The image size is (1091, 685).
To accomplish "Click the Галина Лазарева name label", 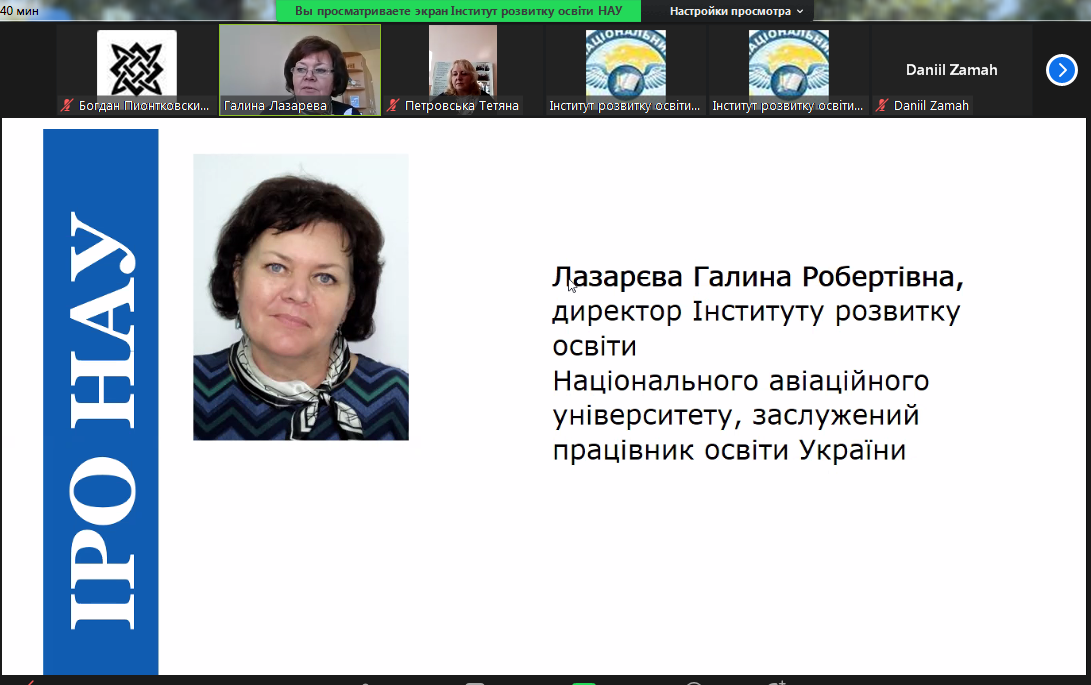I will pyautogui.click(x=275, y=106).
